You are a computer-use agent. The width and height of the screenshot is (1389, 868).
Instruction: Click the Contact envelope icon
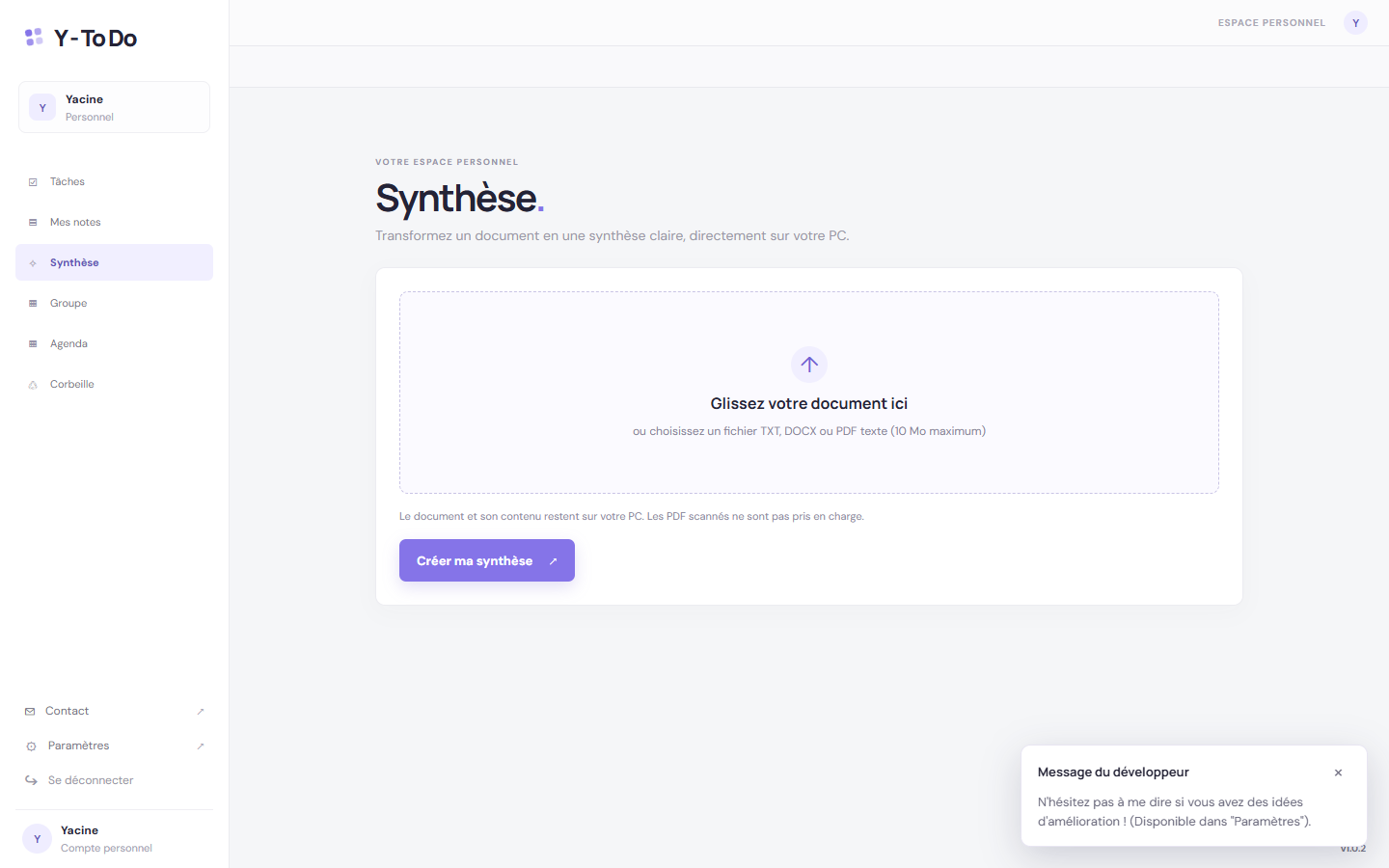coord(30,712)
